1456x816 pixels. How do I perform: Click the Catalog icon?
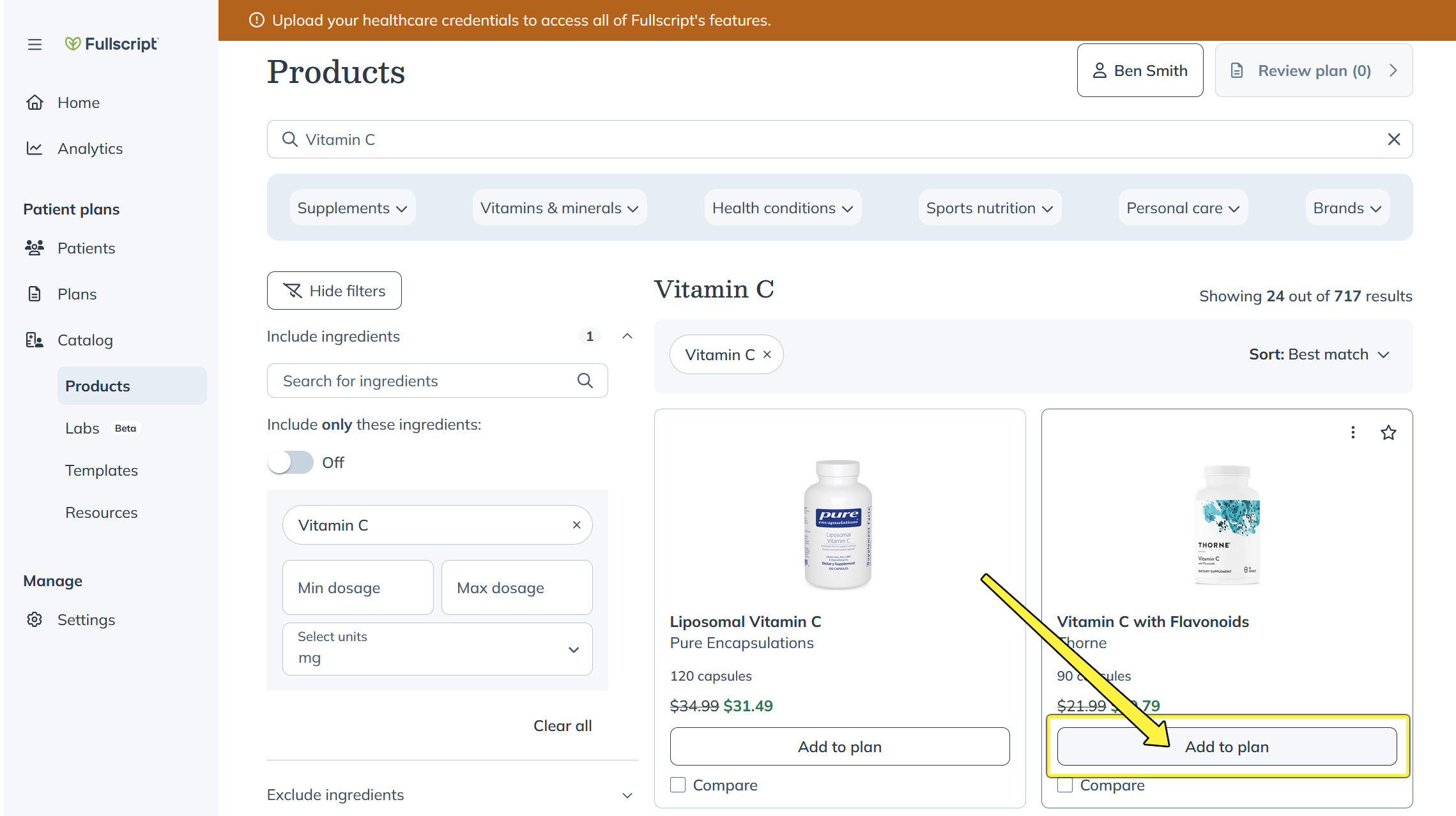click(x=34, y=340)
